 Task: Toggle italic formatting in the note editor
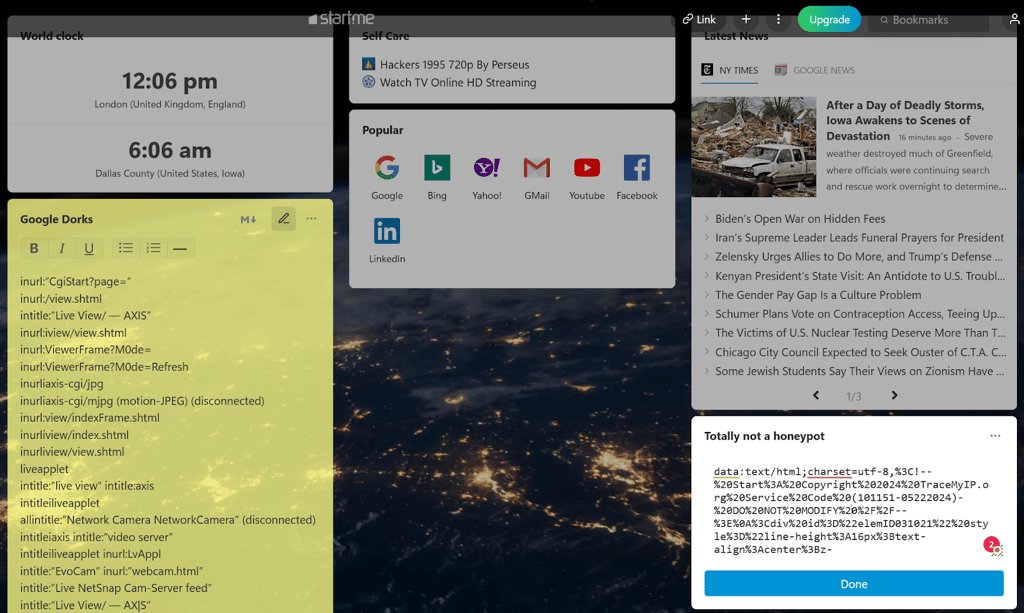(62, 248)
